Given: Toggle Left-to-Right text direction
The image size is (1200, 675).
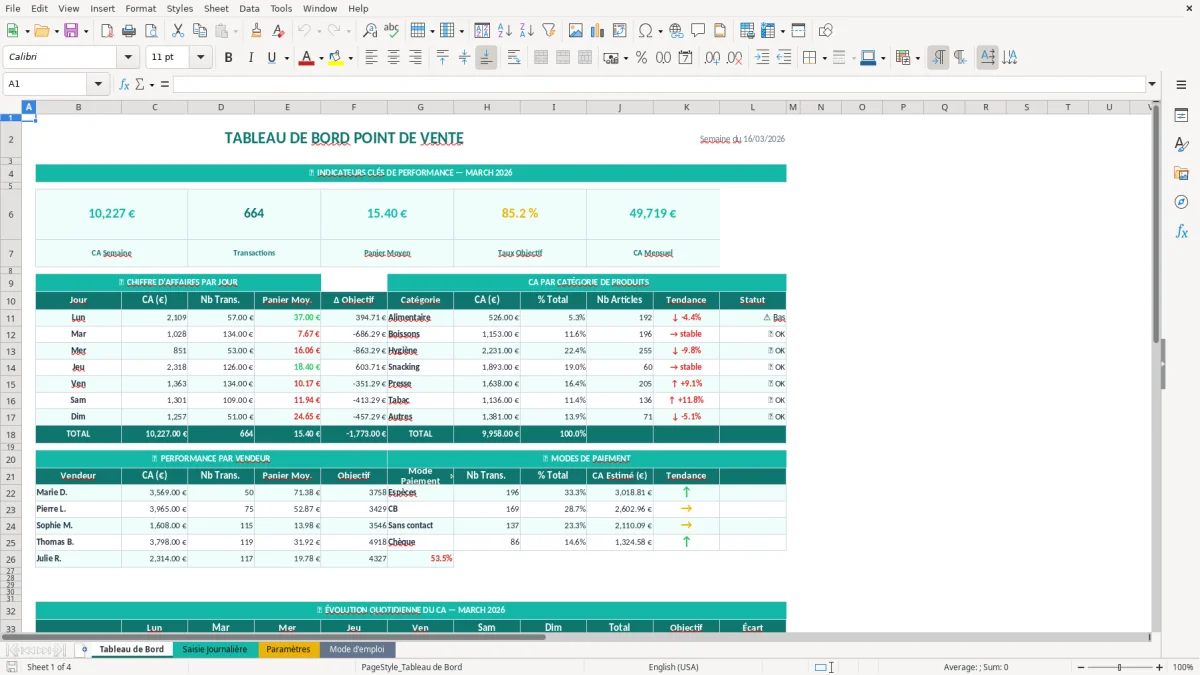Looking at the screenshot, I should tap(938, 58).
